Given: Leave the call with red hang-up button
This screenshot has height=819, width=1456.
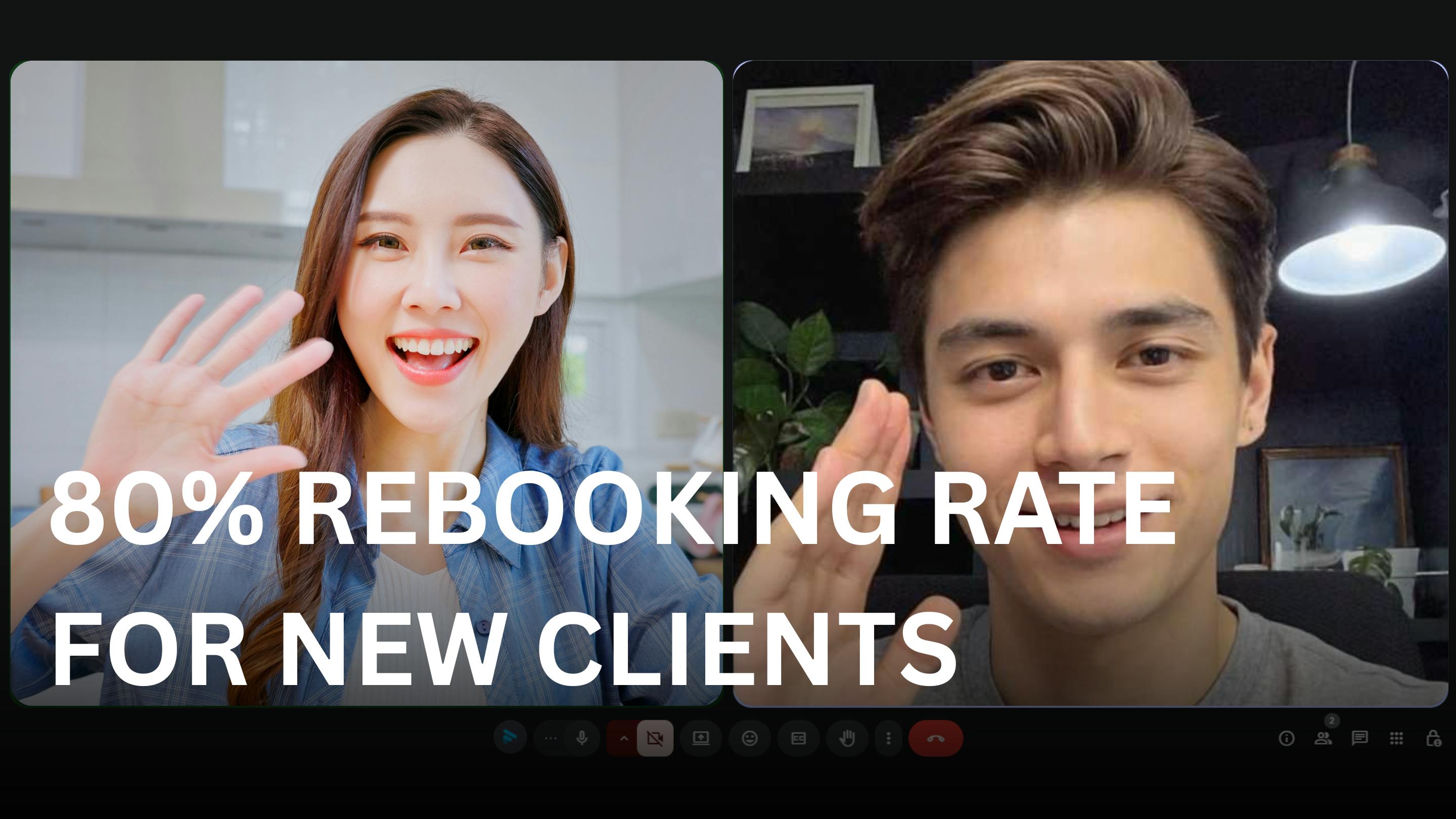Looking at the screenshot, I should click(935, 738).
